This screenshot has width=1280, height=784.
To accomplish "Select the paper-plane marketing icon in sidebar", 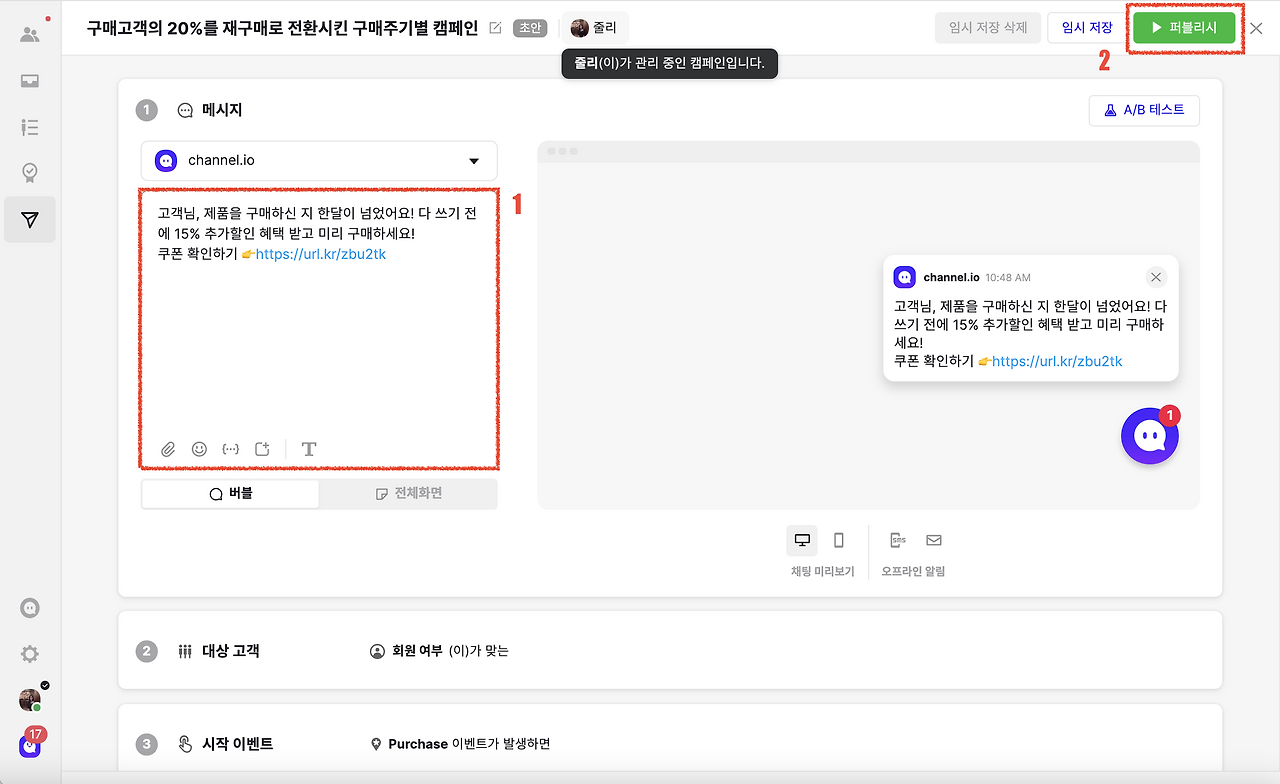I will [x=30, y=220].
